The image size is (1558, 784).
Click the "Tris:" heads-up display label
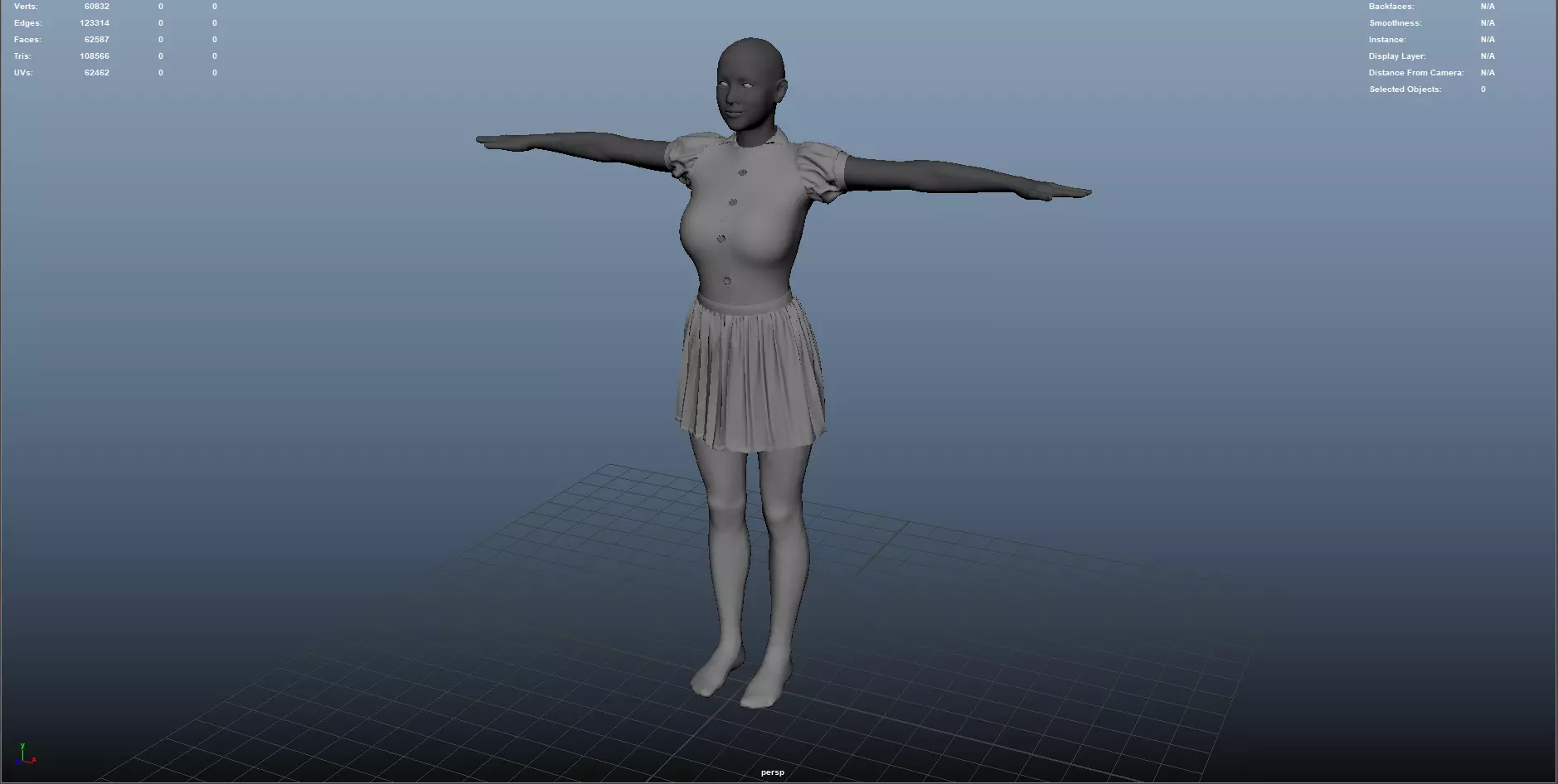tap(22, 56)
